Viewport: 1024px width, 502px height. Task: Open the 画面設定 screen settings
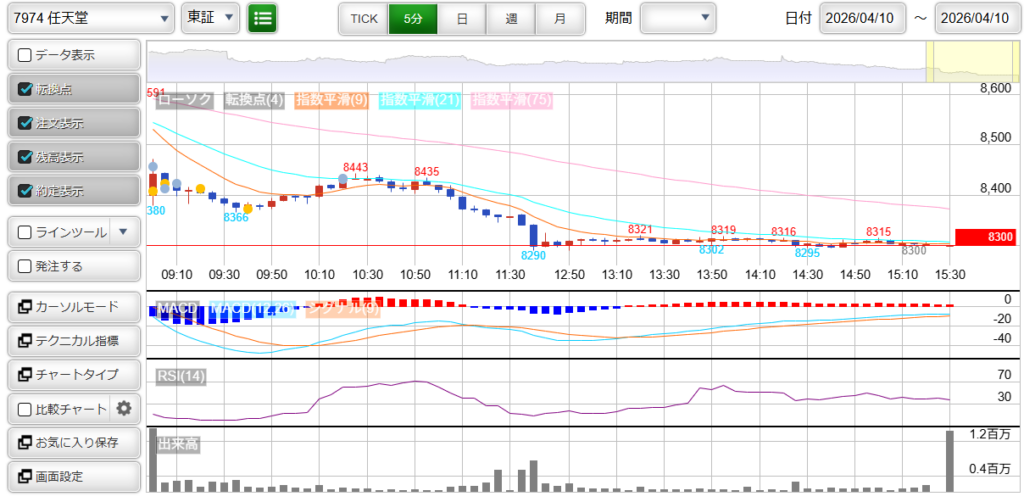73,476
